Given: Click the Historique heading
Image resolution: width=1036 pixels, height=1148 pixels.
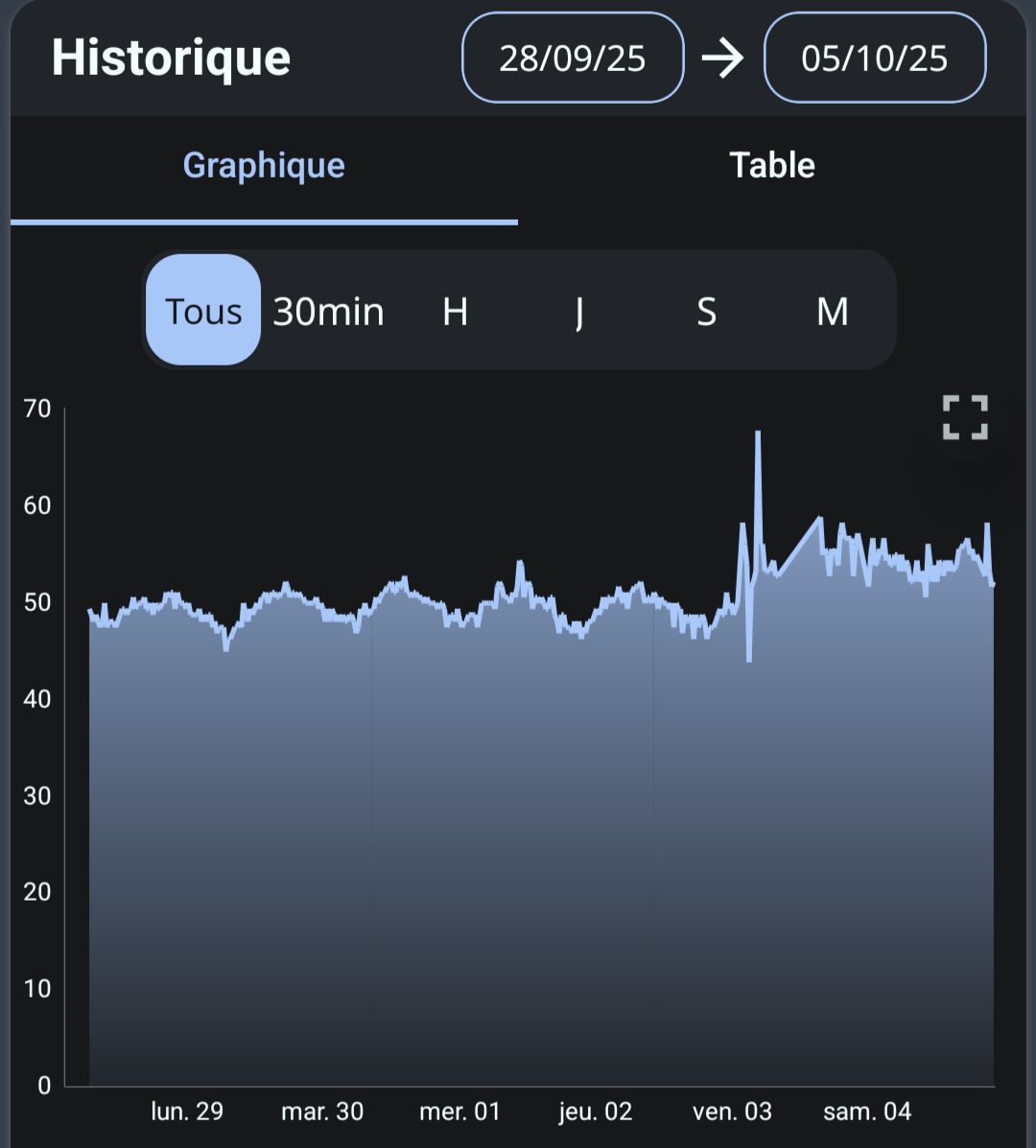Looking at the screenshot, I should pos(171,59).
